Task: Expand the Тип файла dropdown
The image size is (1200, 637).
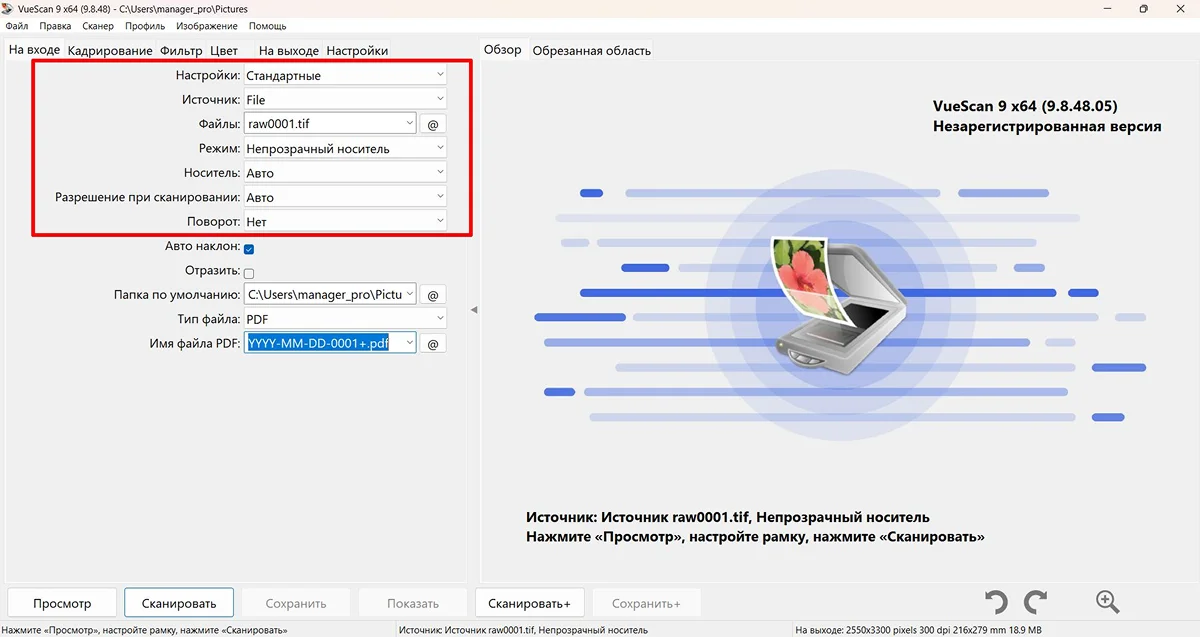Action: [x=345, y=319]
